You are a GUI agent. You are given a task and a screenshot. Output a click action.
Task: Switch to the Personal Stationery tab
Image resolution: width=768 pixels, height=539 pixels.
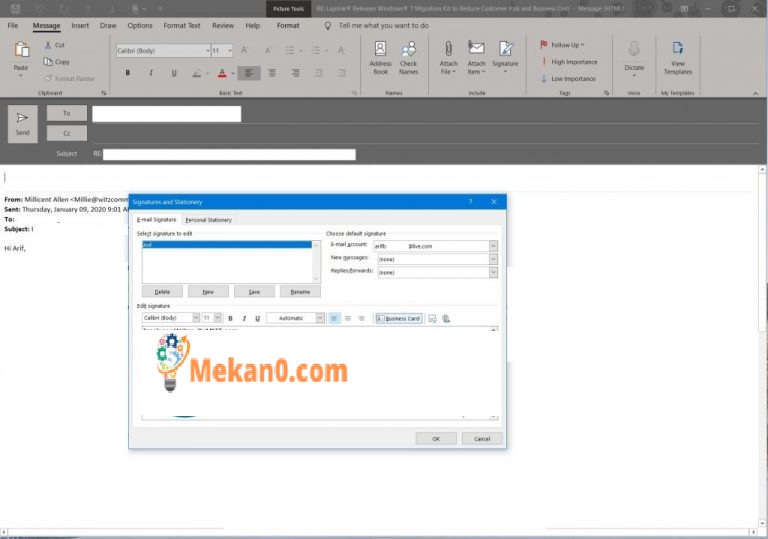coord(209,220)
